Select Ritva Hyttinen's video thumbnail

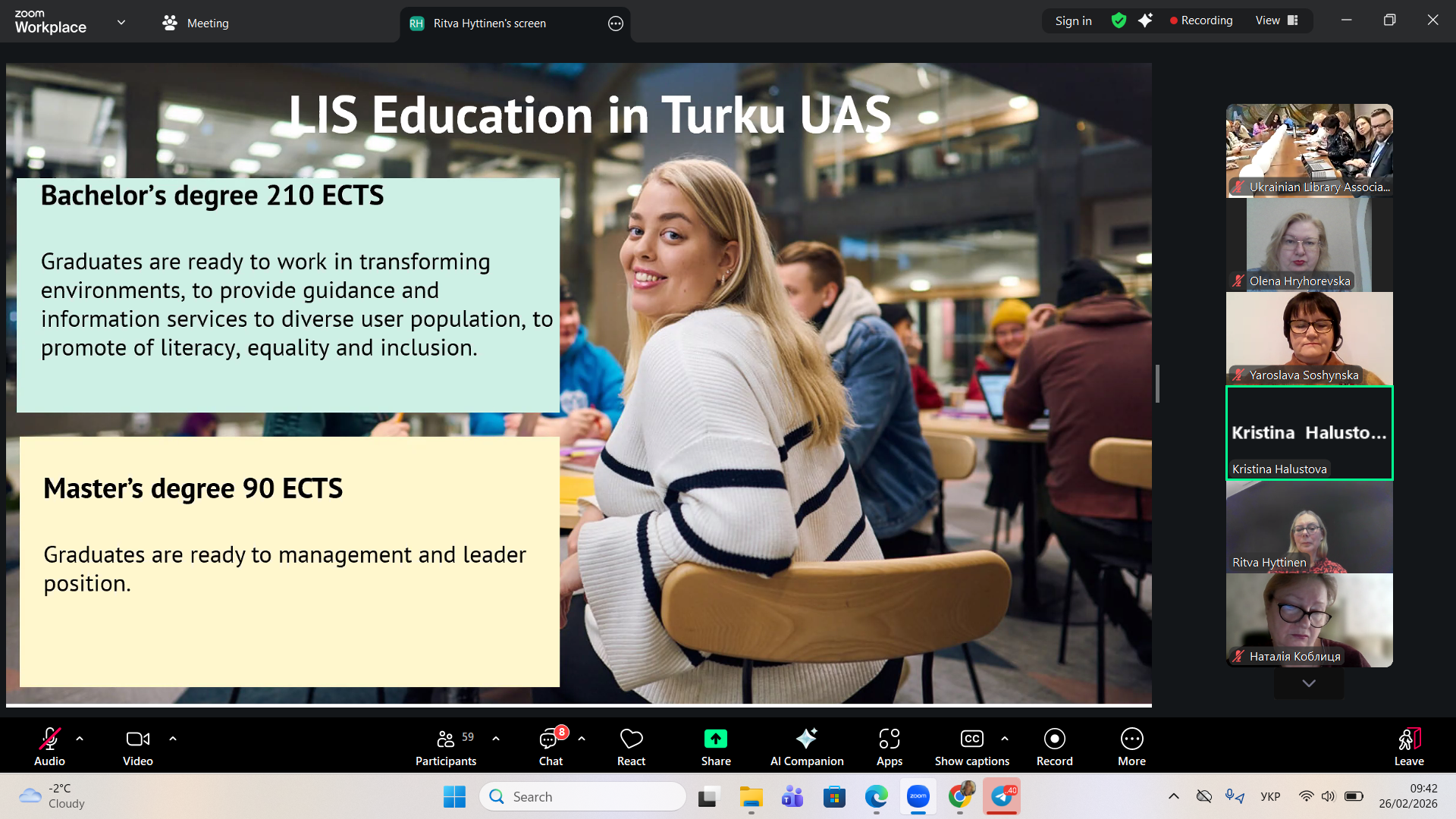point(1309,527)
